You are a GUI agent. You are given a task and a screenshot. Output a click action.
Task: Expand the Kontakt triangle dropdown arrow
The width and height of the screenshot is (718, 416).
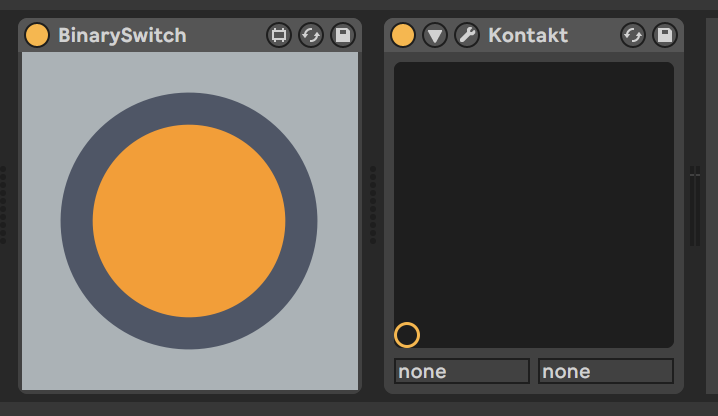coord(434,36)
